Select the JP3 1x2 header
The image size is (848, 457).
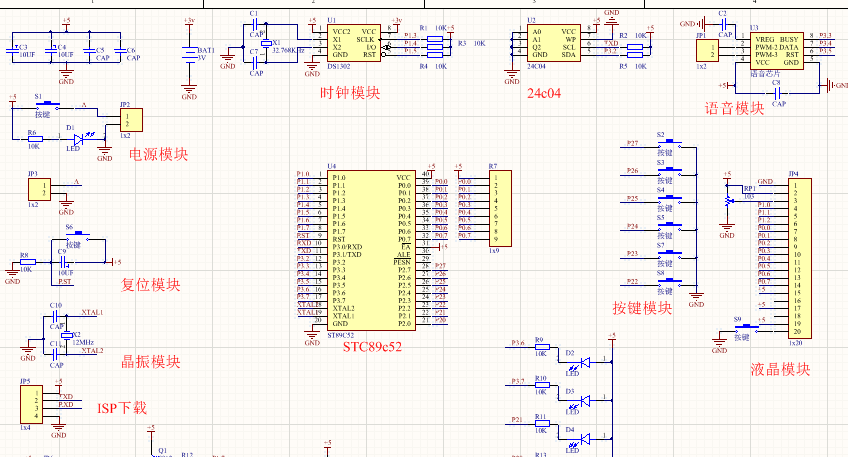tap(39, 190)
